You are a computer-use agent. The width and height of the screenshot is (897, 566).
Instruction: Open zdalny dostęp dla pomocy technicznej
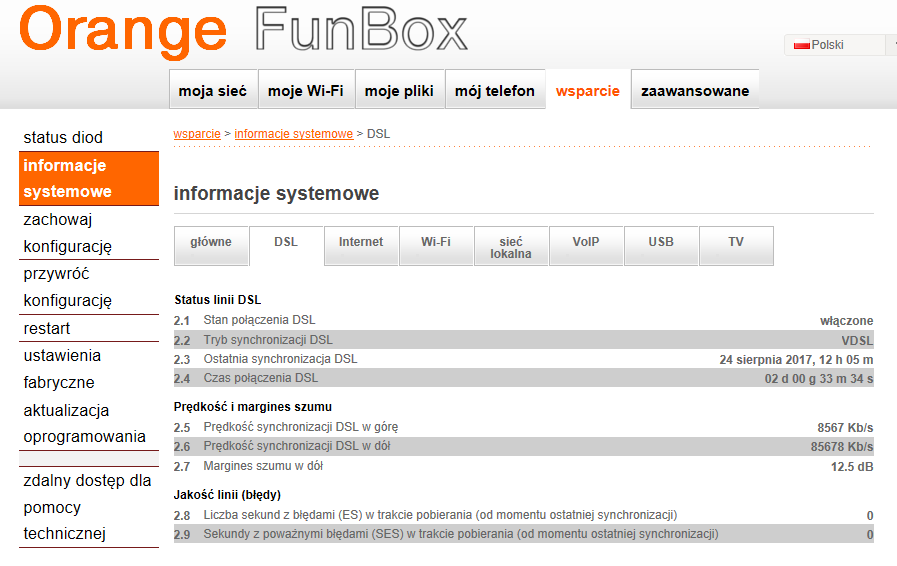[x=89, y=507]
